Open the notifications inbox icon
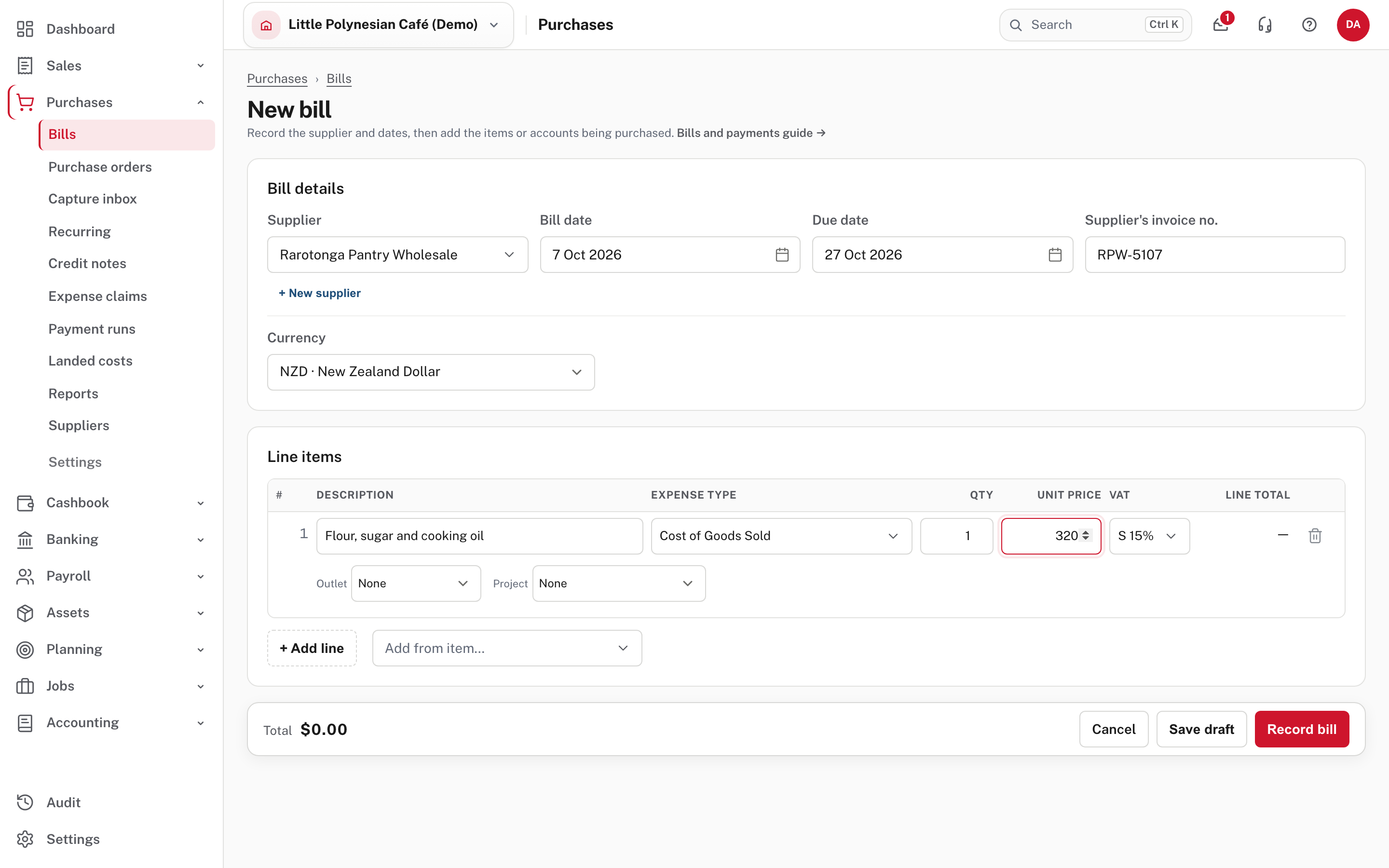The height and width of the screenshot is (868, 1389). 1221,25
